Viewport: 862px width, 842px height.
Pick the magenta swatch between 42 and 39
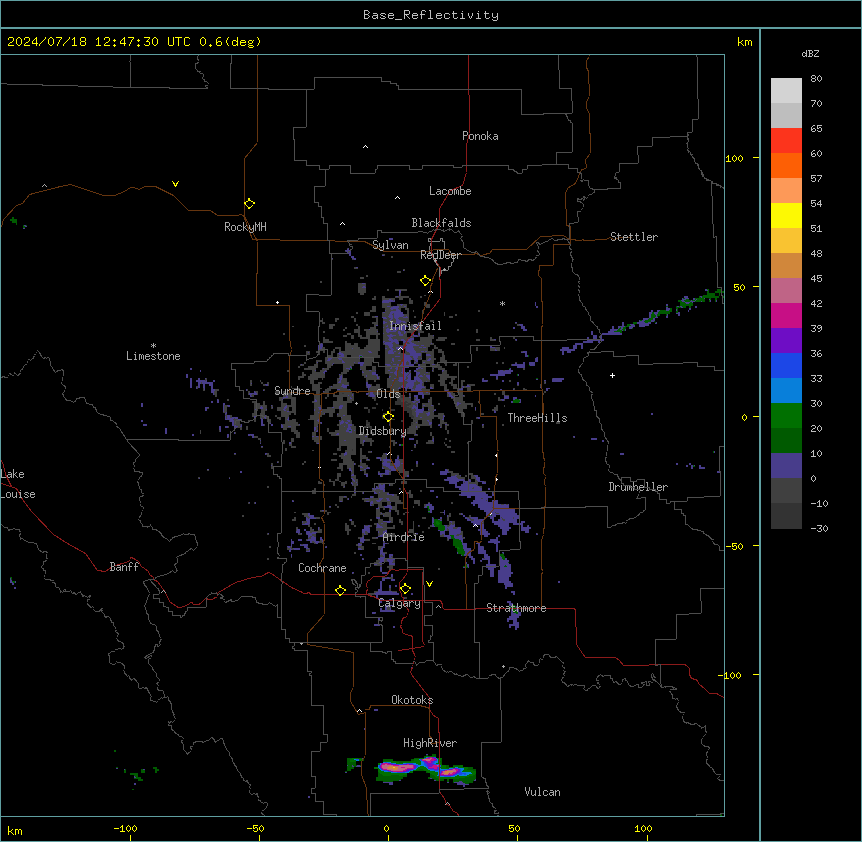point(786,315)
